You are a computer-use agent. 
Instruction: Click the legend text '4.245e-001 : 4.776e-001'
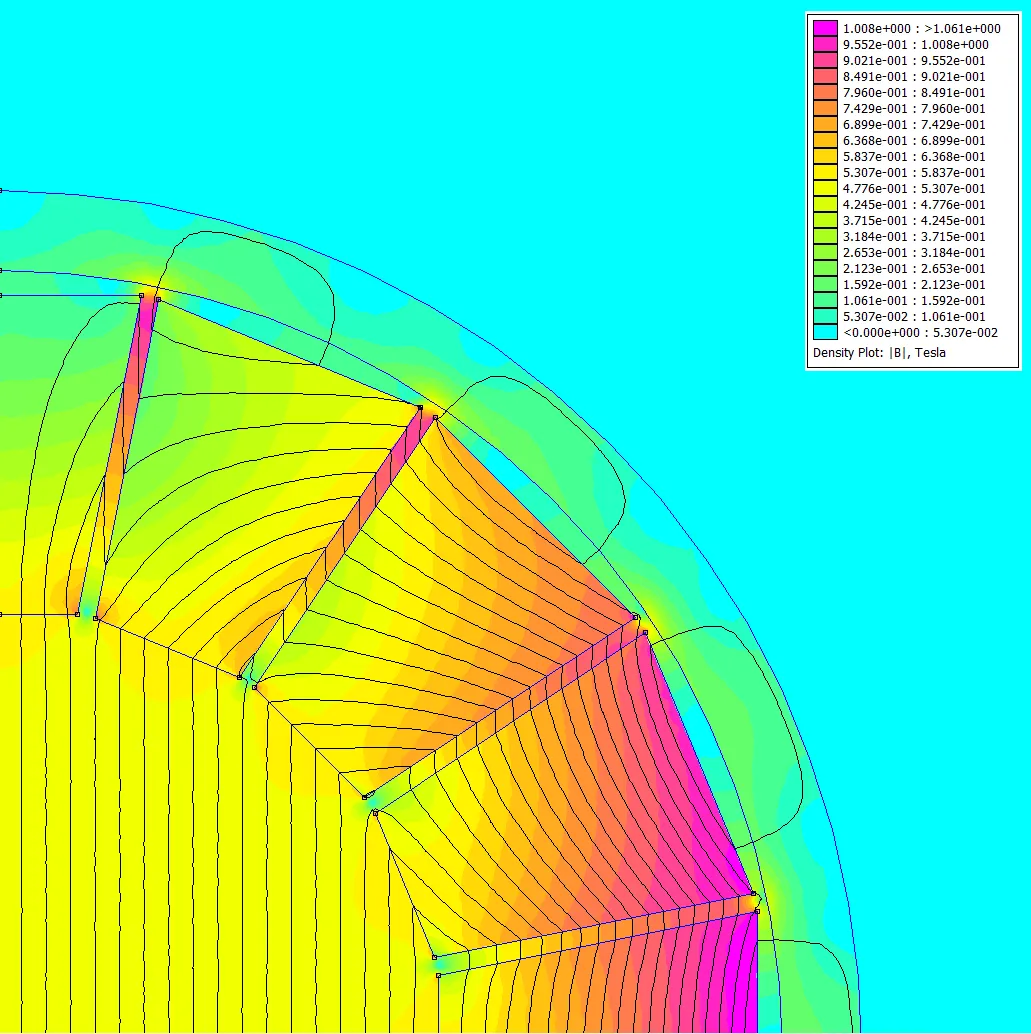pos(914,204)
